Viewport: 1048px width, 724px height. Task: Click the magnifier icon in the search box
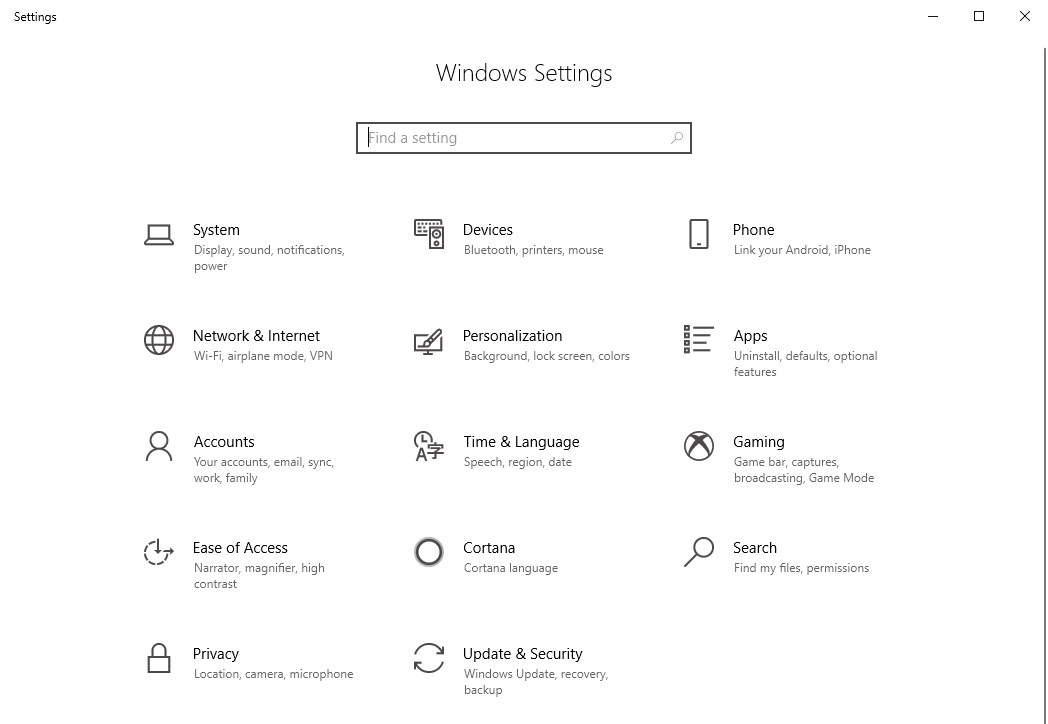[x=677, y=138]
